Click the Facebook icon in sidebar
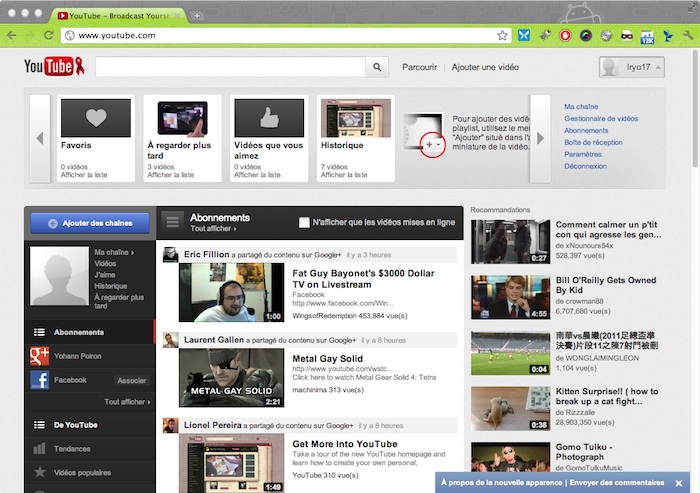 pos(40,380)
